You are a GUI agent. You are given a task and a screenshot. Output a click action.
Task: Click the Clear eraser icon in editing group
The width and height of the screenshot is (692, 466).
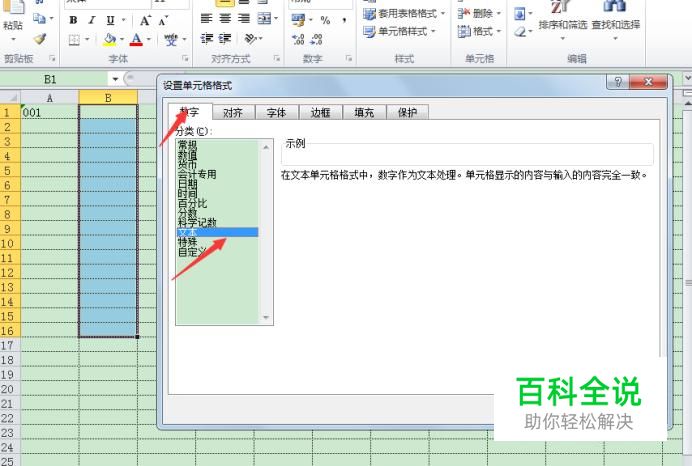pos(520,32)
